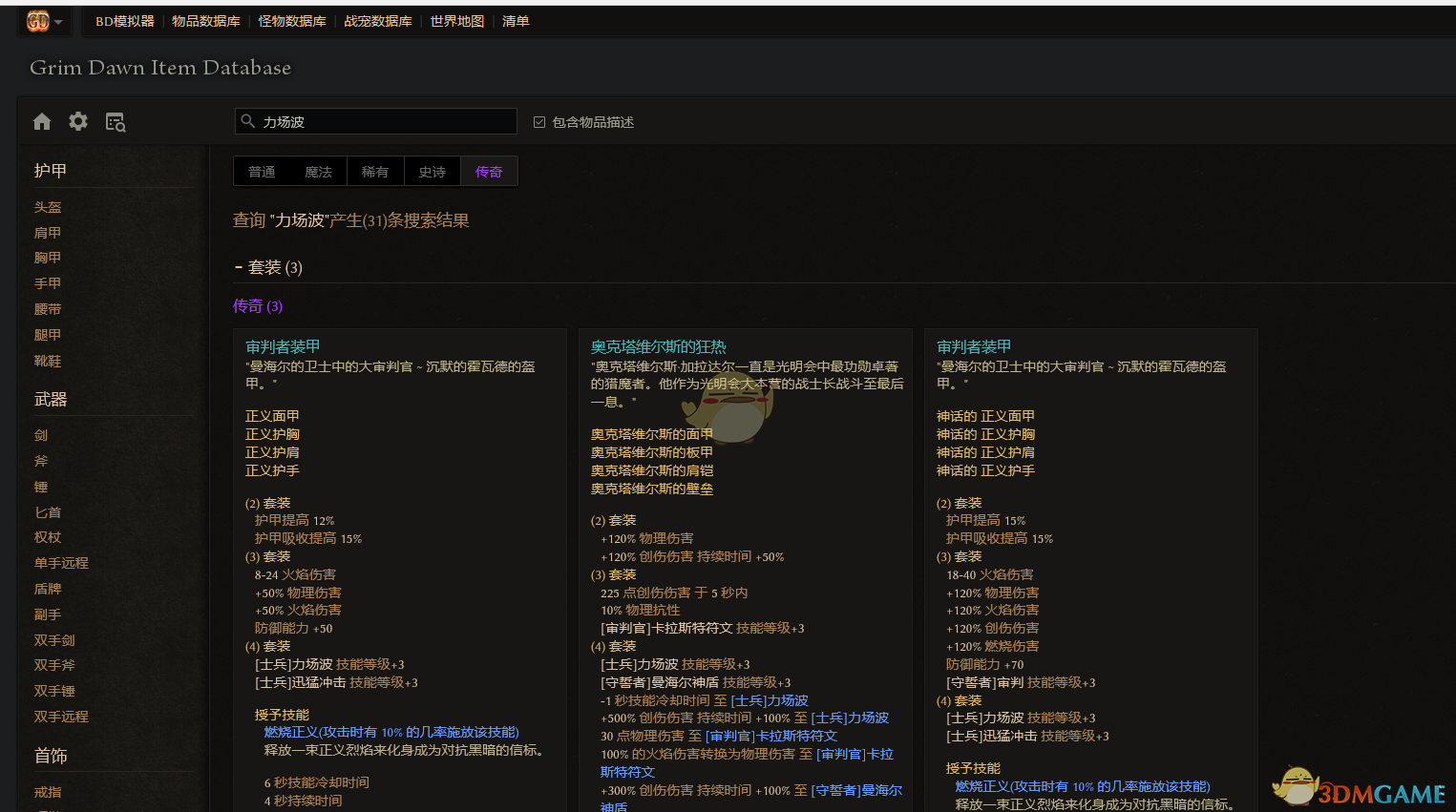
Task: Click 神话的 正义护手 item
Action: (x=985, y=470)
